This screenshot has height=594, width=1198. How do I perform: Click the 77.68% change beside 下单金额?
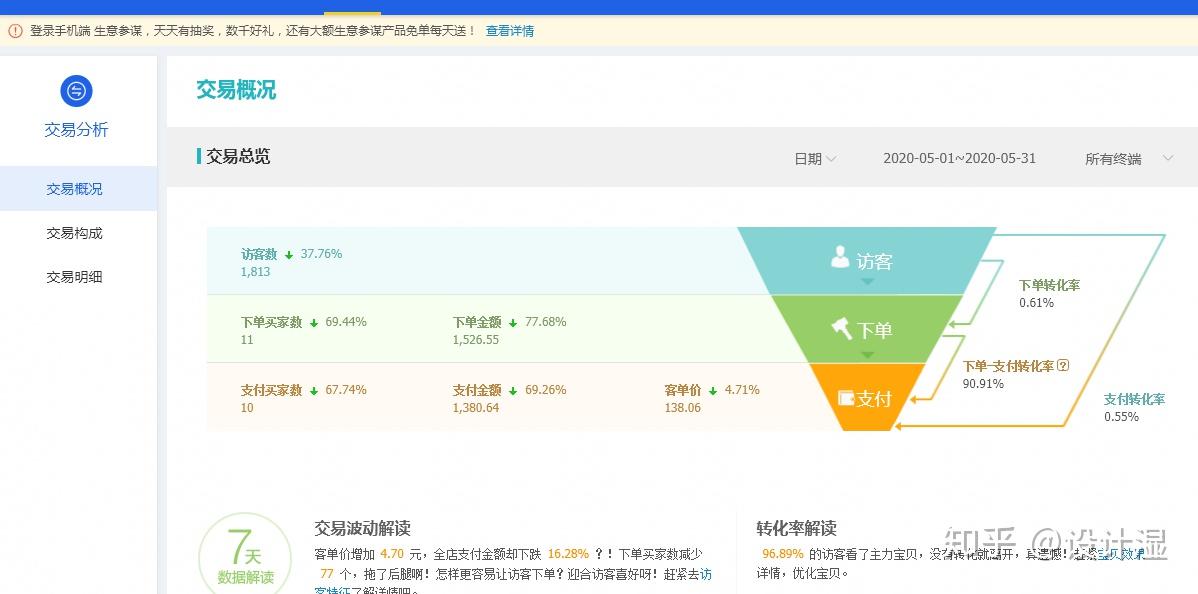(546, 322)
